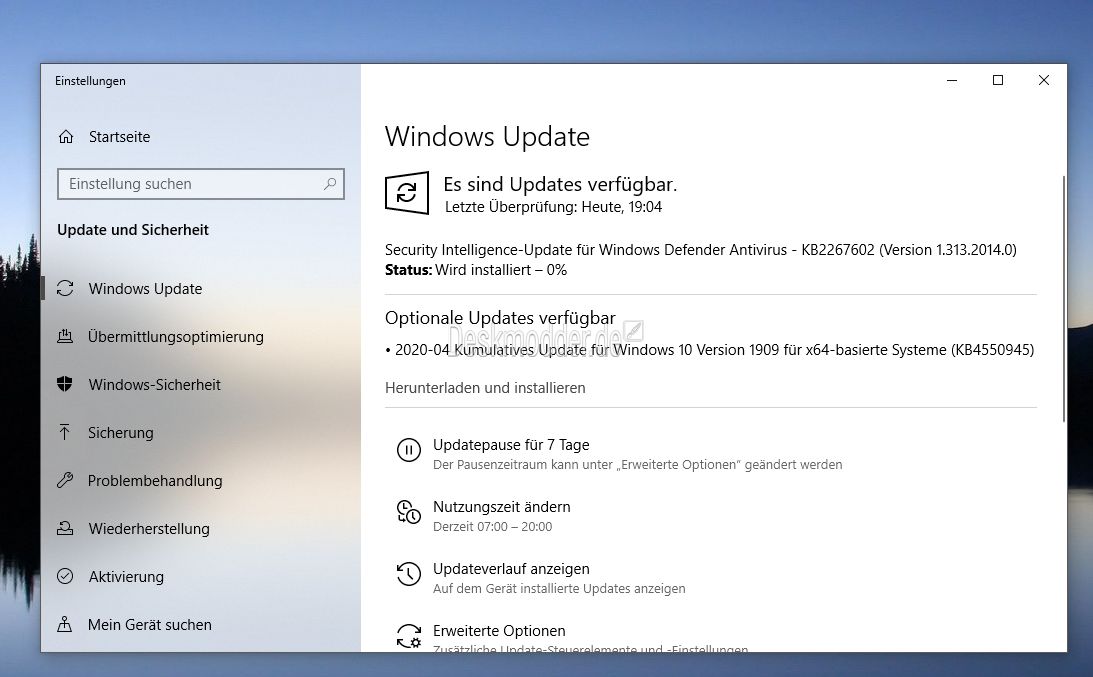
Task: Click the large update status refresh icon
Action: [x=406, y=192]
